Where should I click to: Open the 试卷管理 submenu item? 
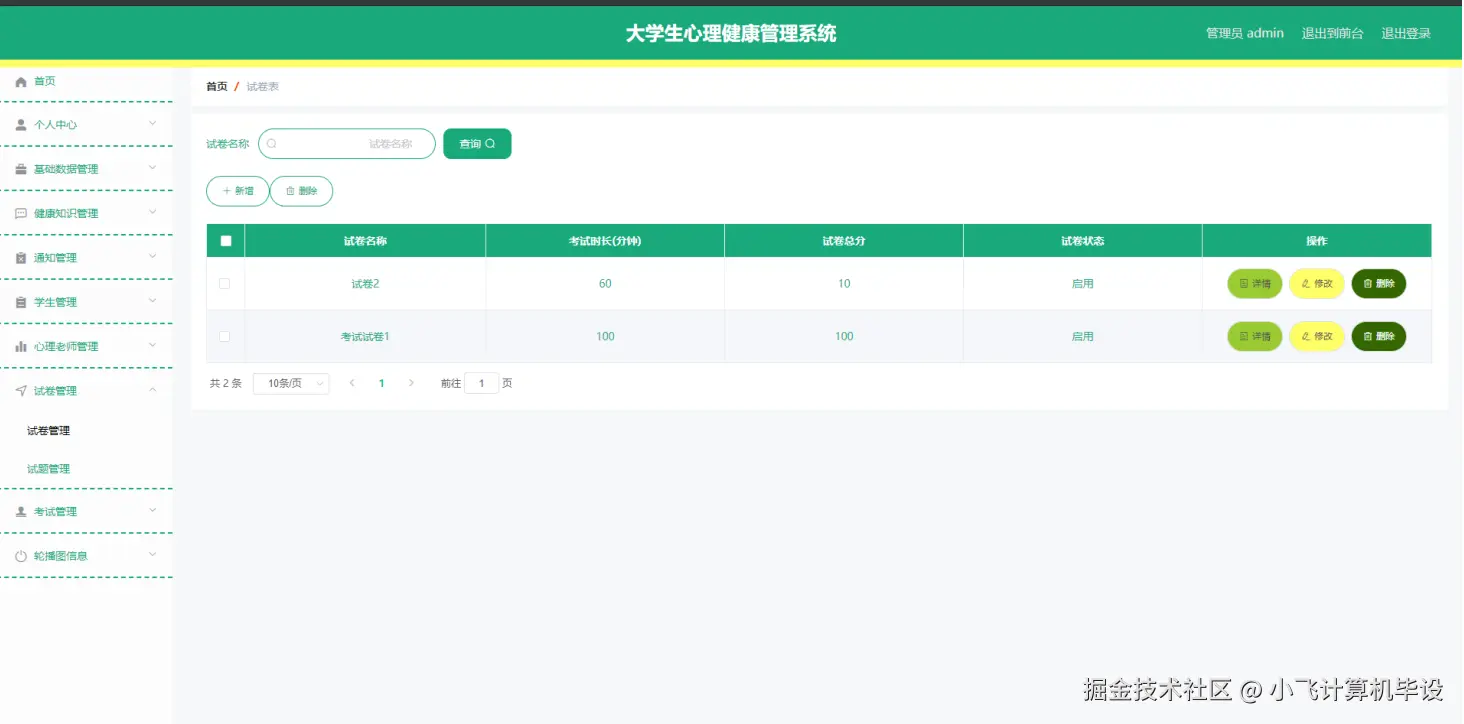coord(49,431)
